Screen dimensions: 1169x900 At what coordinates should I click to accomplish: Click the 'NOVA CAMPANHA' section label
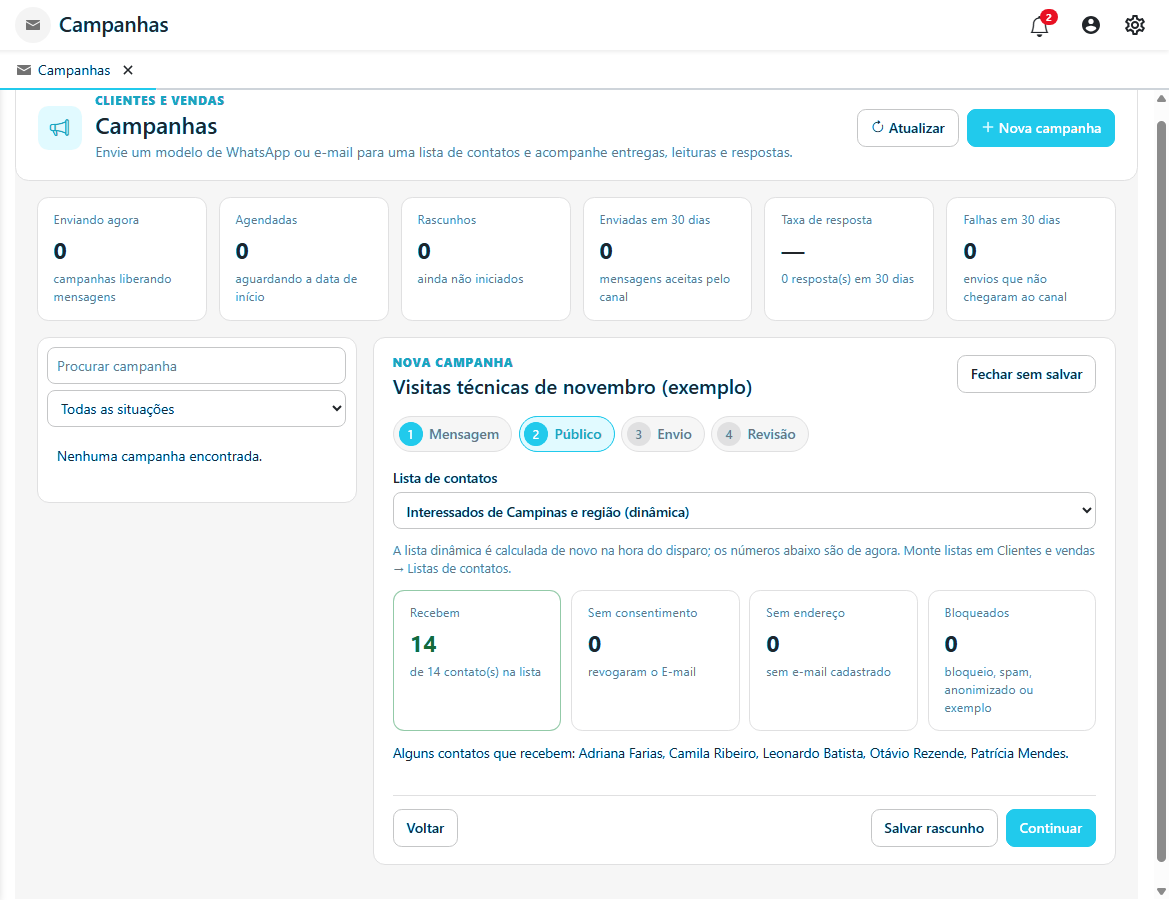click(x=453, y=362)
